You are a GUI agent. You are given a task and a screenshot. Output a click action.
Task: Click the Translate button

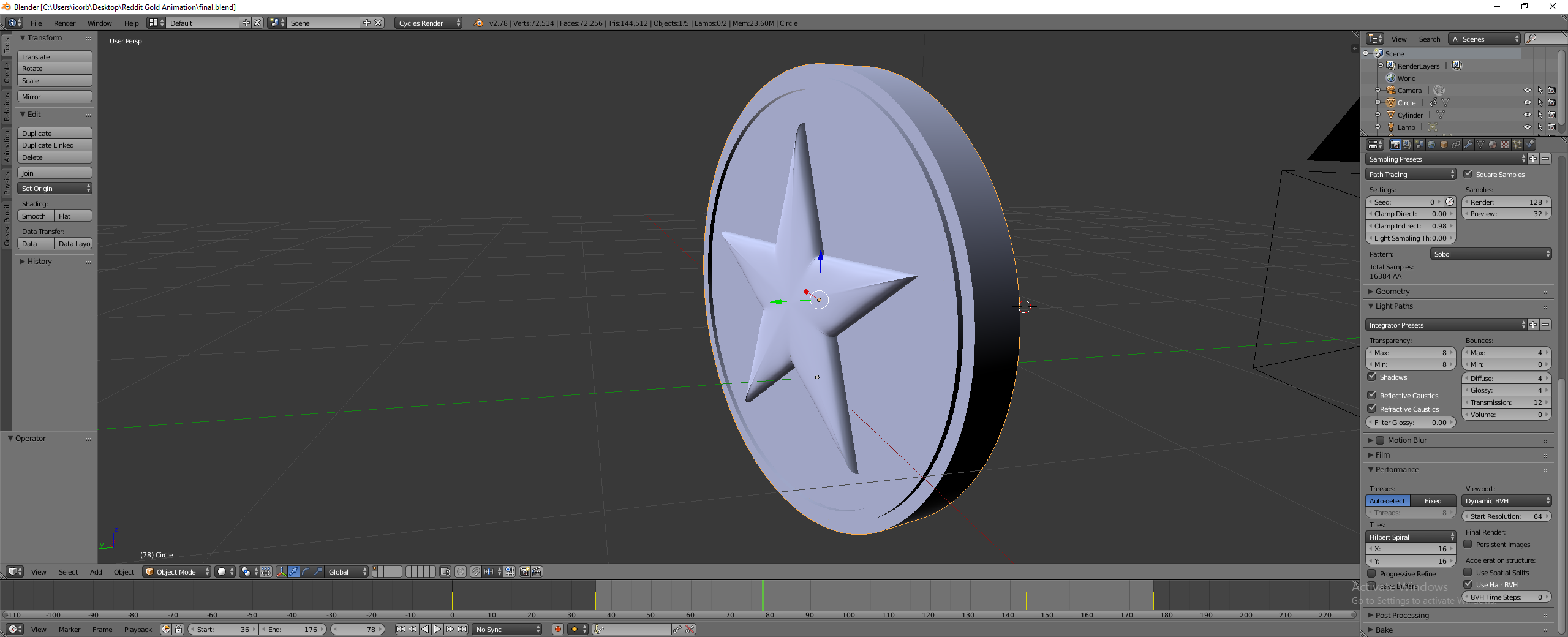pos(55,57)
